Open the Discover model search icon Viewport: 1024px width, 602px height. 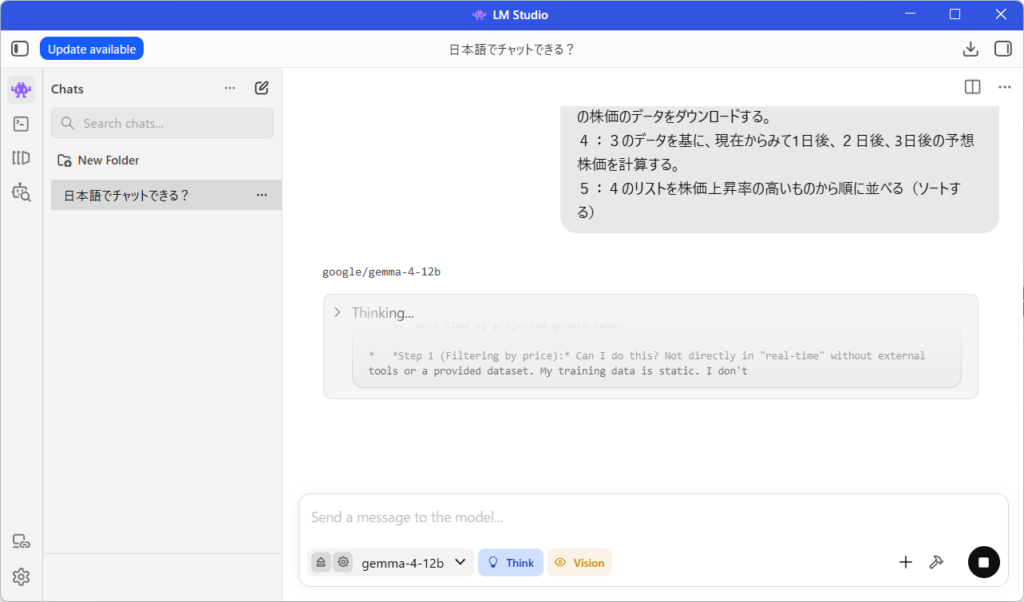[x=21, y=192]
